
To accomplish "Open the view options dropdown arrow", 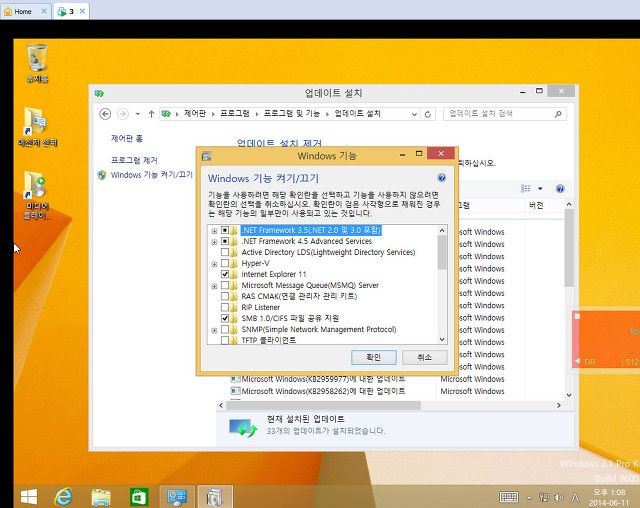I will pyautogui.click(x=540, y=189).
